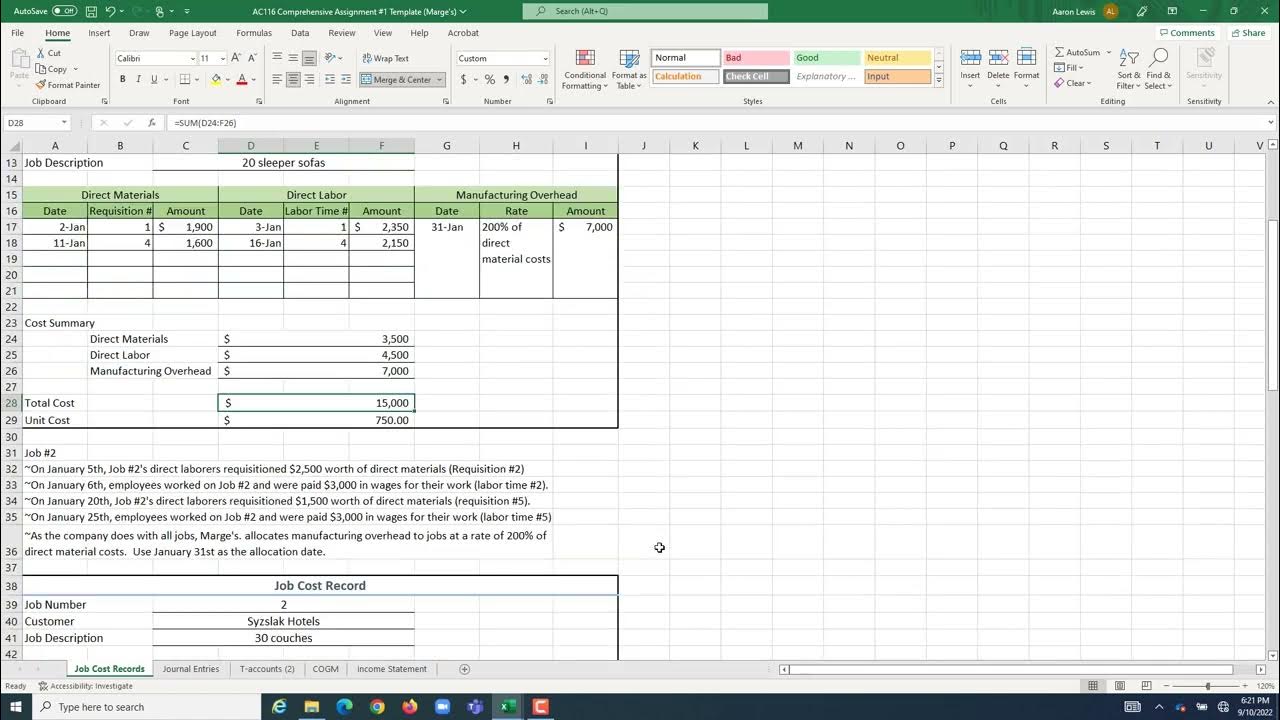Click the Copy icon
The width and height of the screenshot is (1280, 720).
(41, 69)
